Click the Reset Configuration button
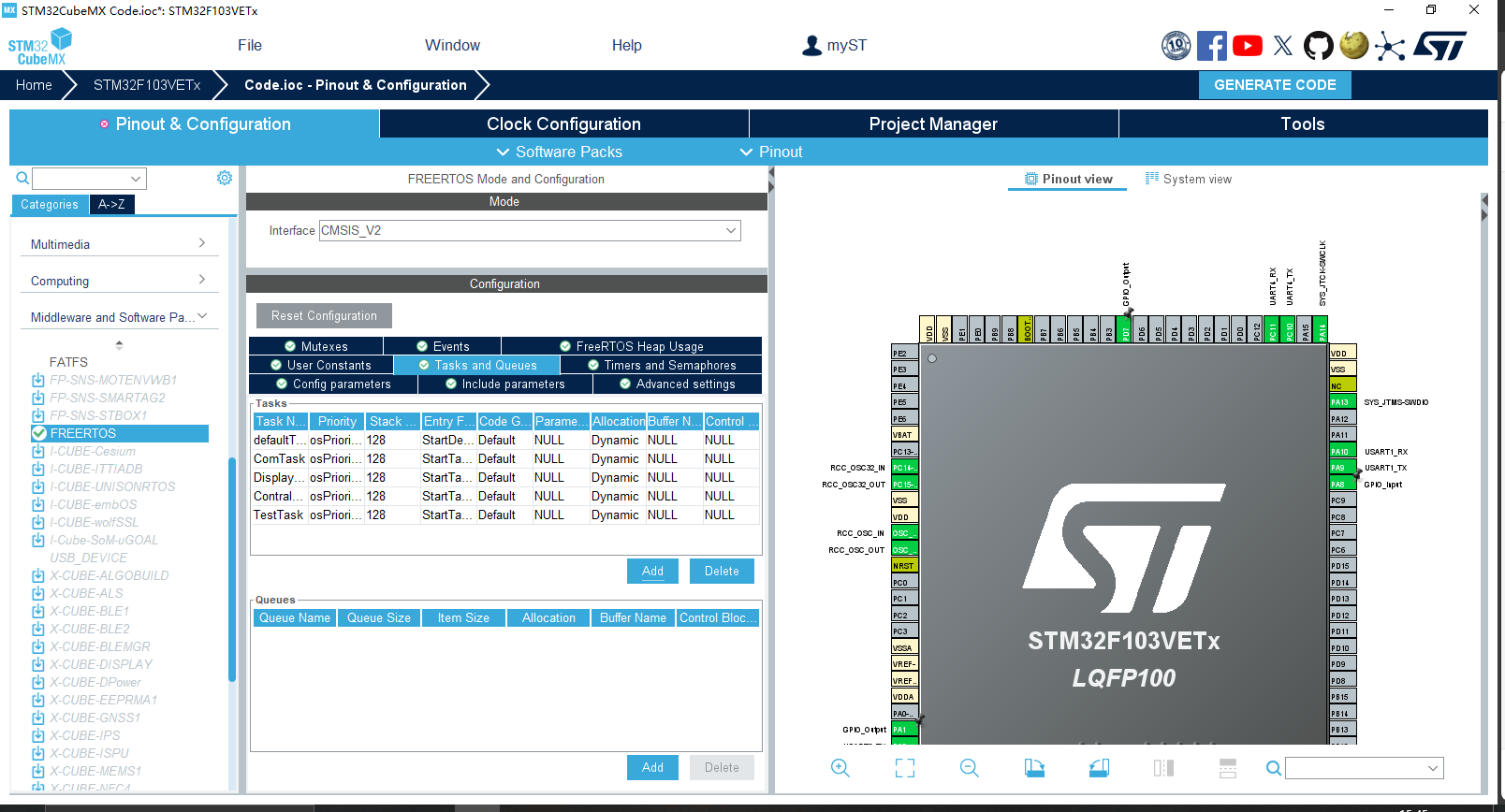 [324, 315]
